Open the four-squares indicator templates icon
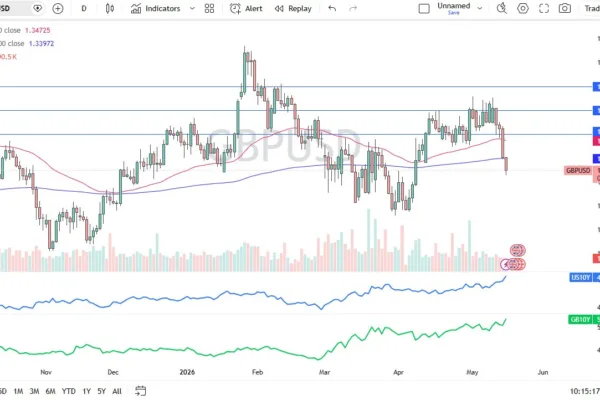This screenshot has width=600, height=400. coord(209,8)
